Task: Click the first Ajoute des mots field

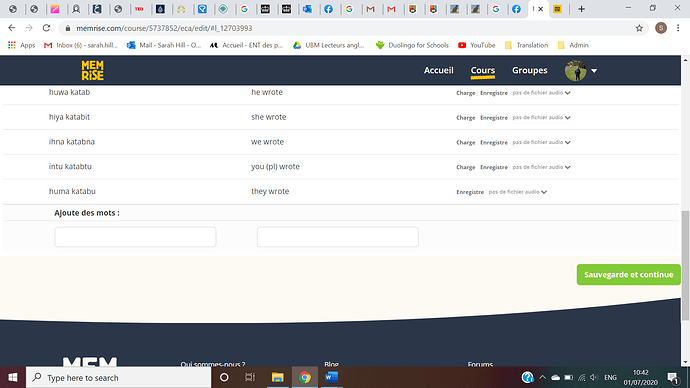Action: pyautogui.click(x=135, y=237)
